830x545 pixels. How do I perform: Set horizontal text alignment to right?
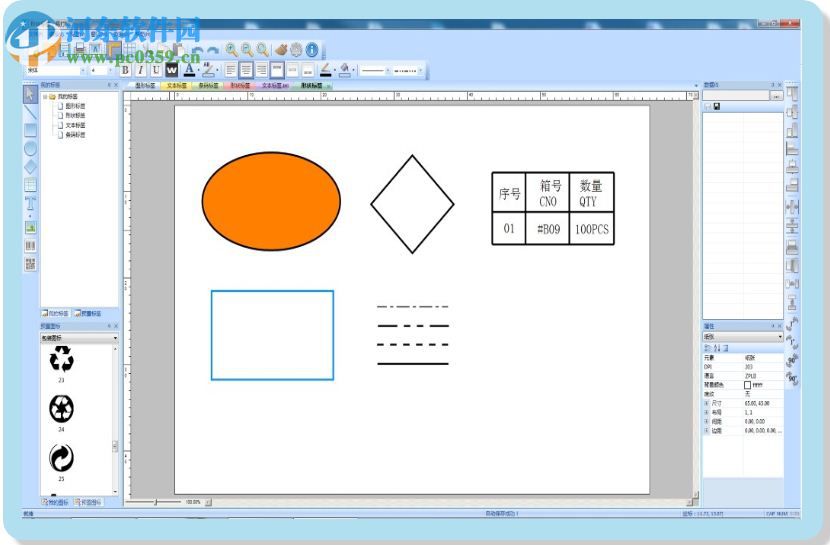point(261,70)
